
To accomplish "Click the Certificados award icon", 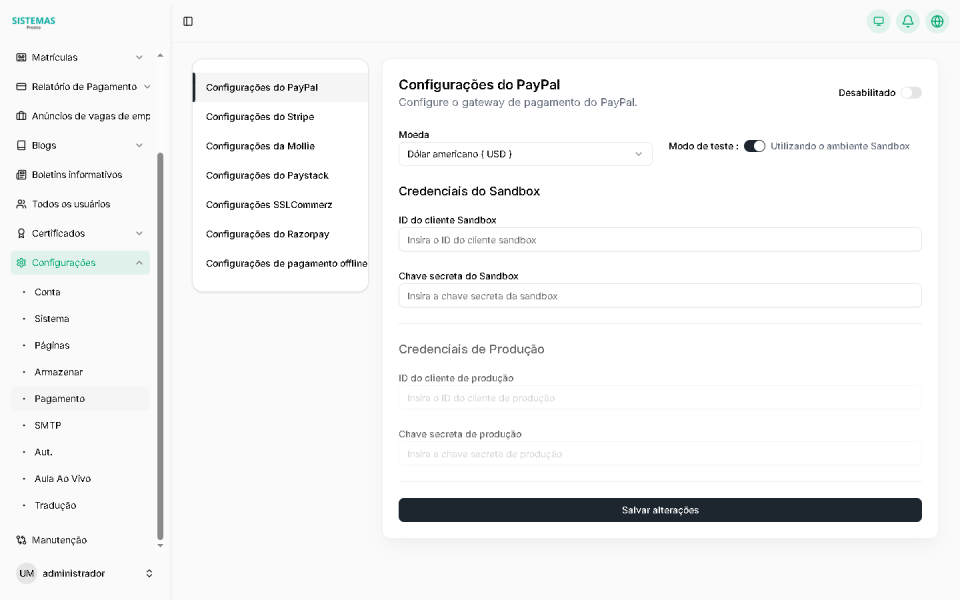I will 22,233.
